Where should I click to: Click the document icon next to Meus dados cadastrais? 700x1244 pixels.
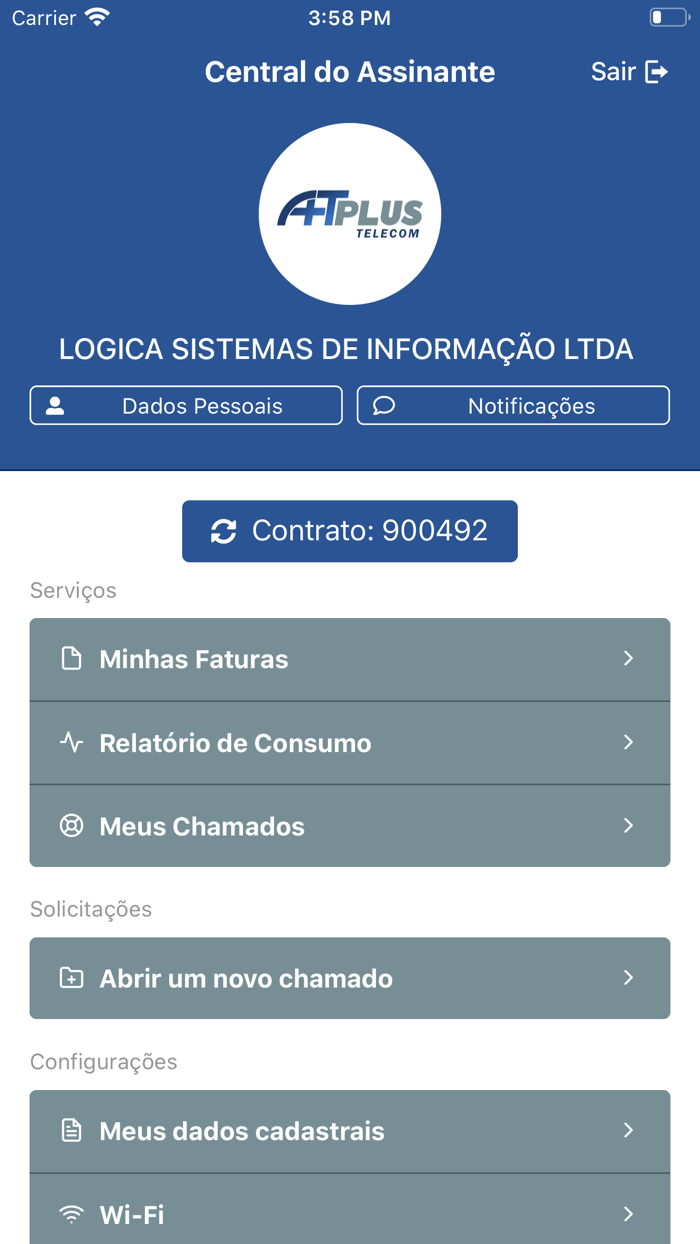pyautogui.click(x=70, y=1131)
